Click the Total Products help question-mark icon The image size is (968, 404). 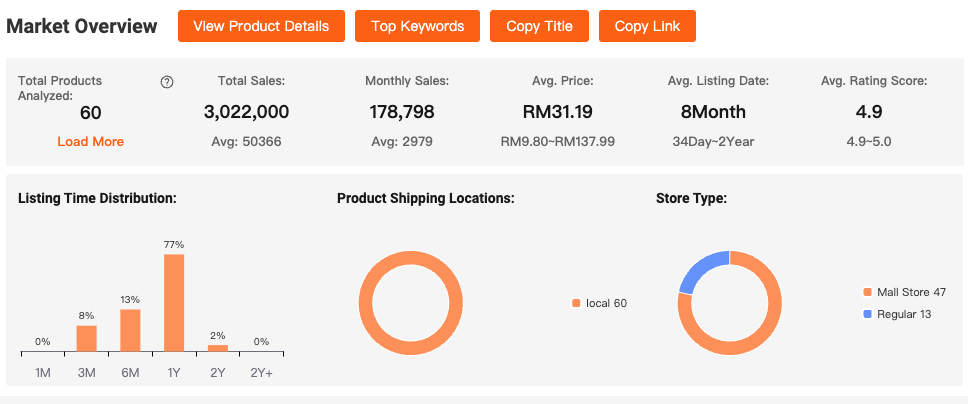pos(167,82)
